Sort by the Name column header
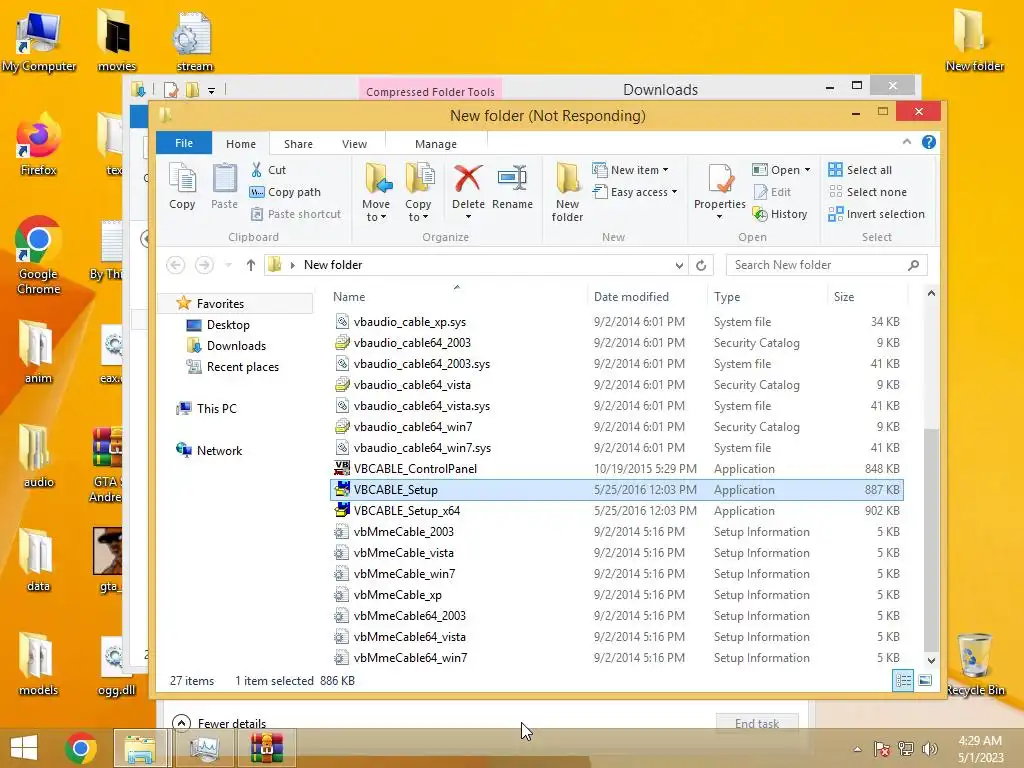This screenshot has width=1024, height=768. [x=457, y=296]
